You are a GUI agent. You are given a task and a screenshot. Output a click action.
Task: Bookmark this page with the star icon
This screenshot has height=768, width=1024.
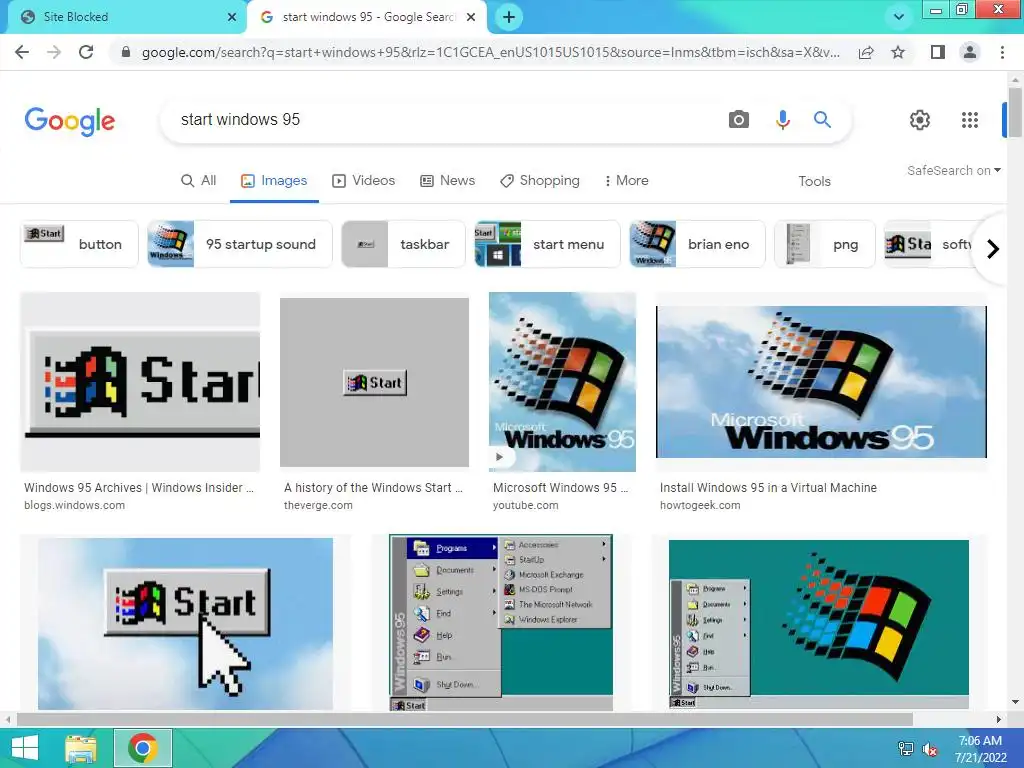898,52
